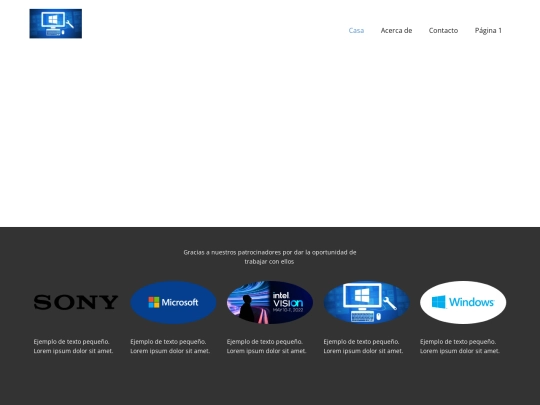Image resolution: width=540 pixels, height=405 pixels.
Task: Go to the Acerca de page
Action: (x=396, y=30)
